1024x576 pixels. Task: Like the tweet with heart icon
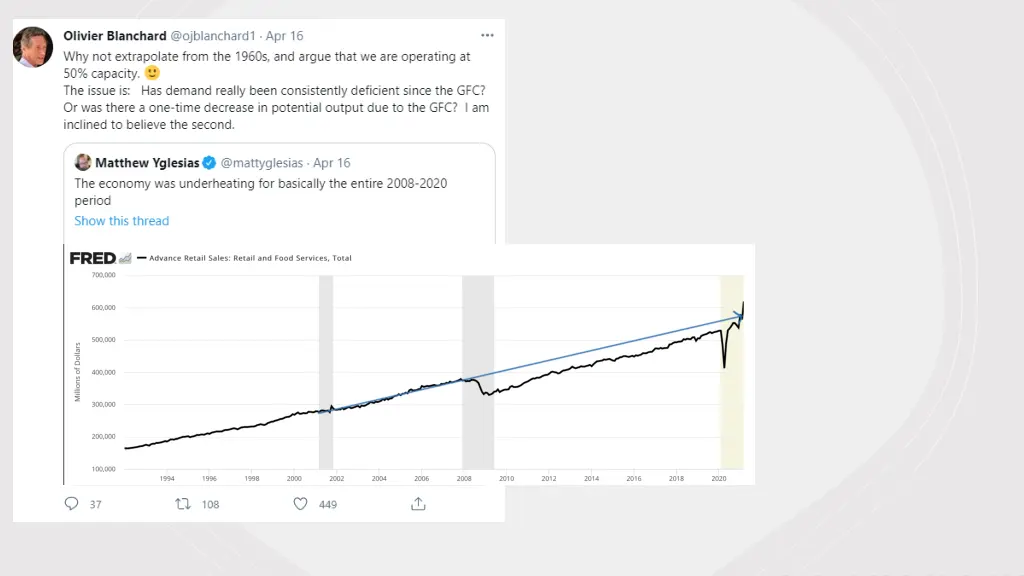click(300, 504)
